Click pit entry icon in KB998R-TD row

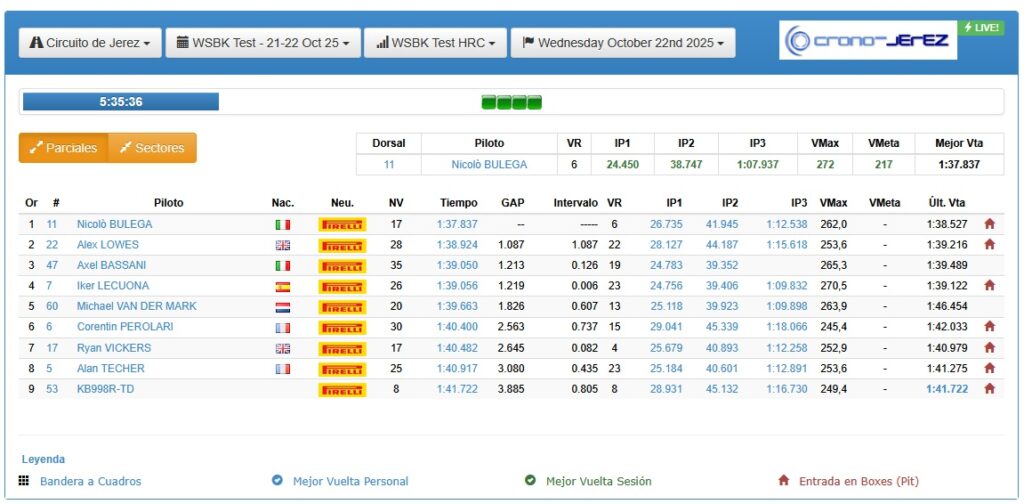[989, 389]
